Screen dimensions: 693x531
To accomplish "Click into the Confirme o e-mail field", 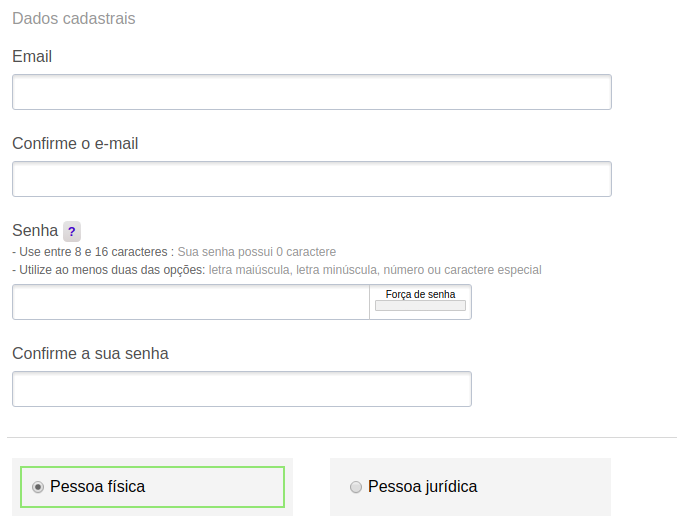I will [x=311, y=179].
